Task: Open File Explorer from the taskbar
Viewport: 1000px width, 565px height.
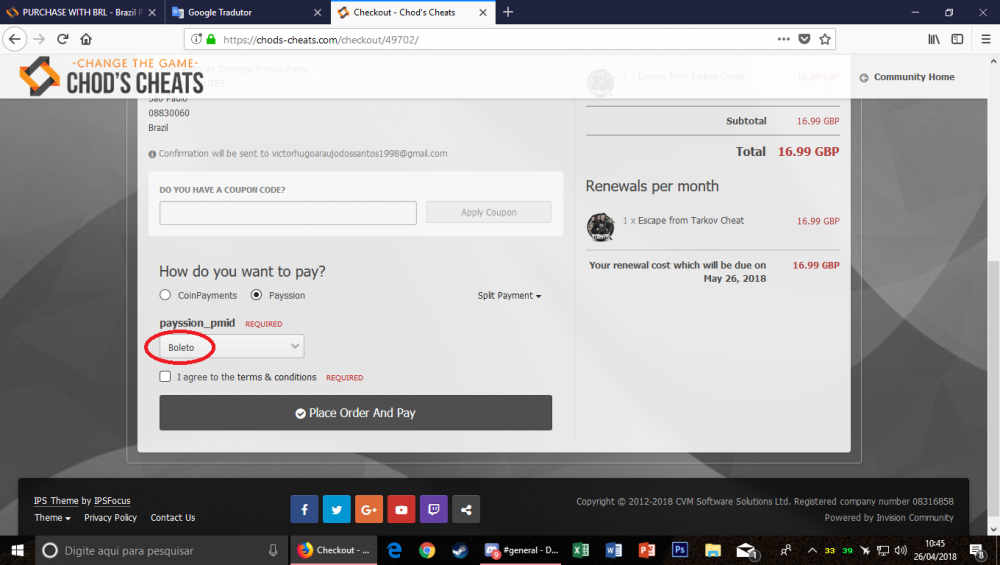Action: click(x=713, y=550)
